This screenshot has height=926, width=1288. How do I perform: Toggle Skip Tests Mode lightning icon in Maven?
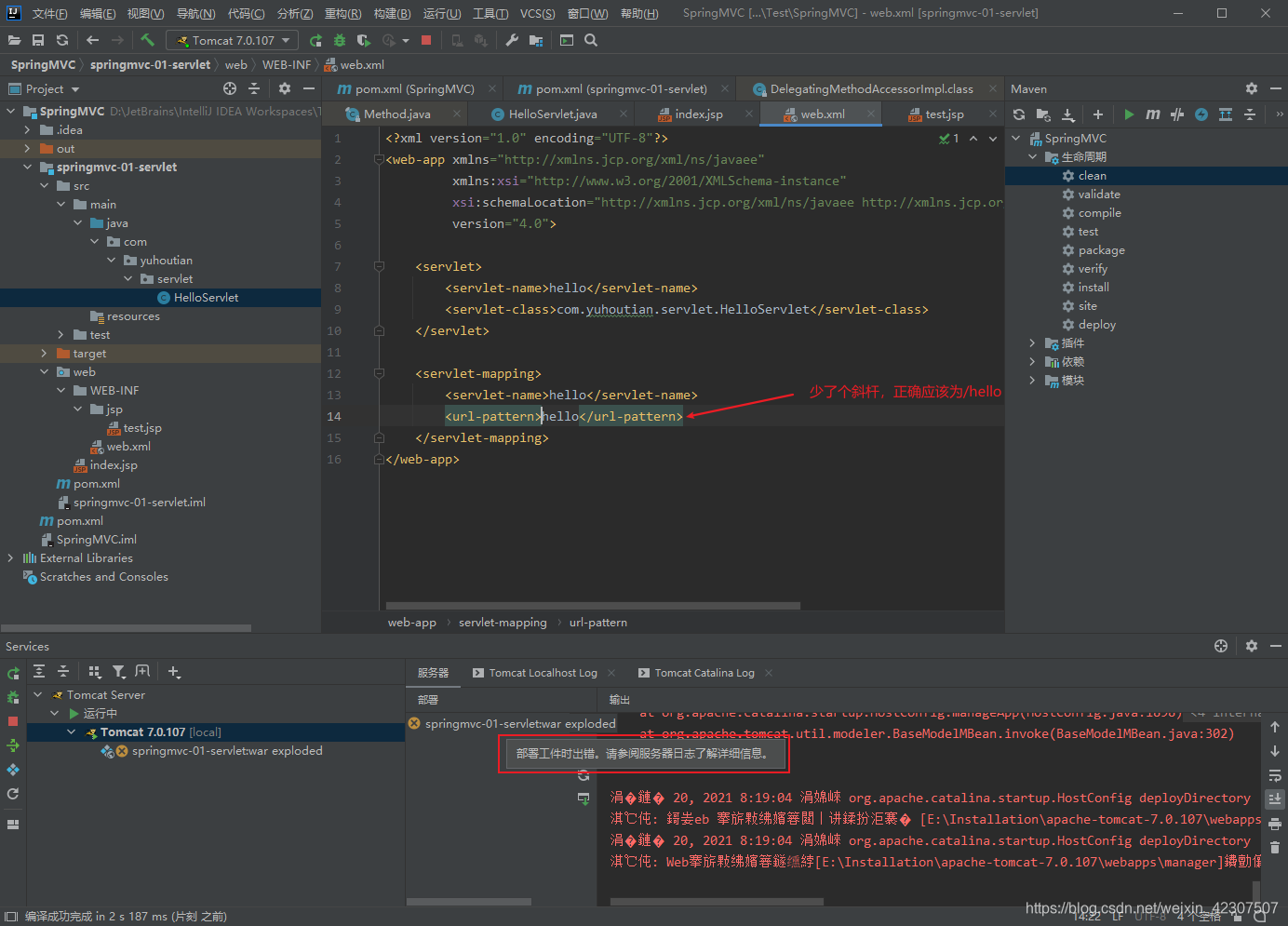pos(1201,114)
